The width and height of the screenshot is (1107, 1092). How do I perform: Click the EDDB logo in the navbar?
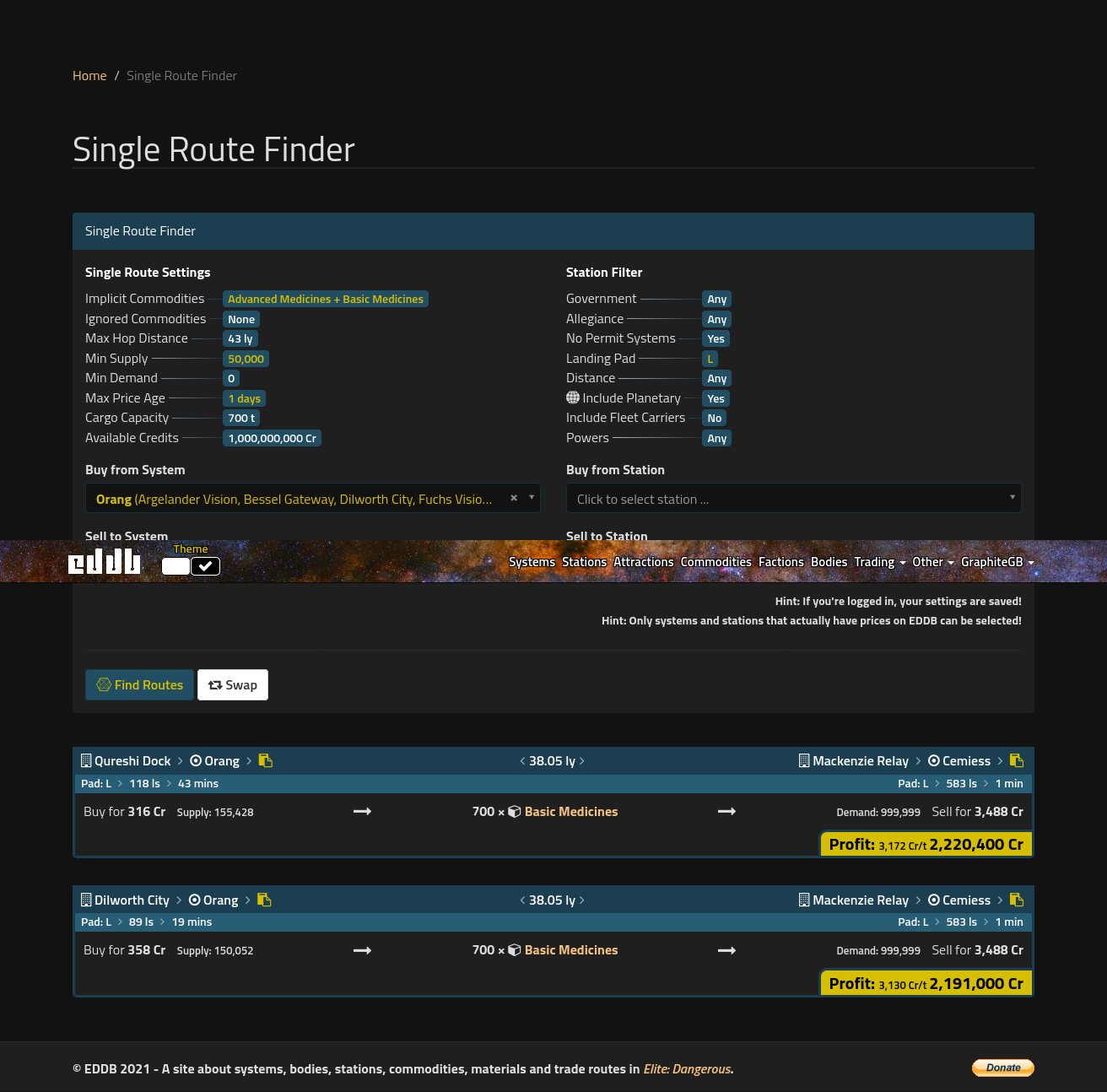point(105,561)
